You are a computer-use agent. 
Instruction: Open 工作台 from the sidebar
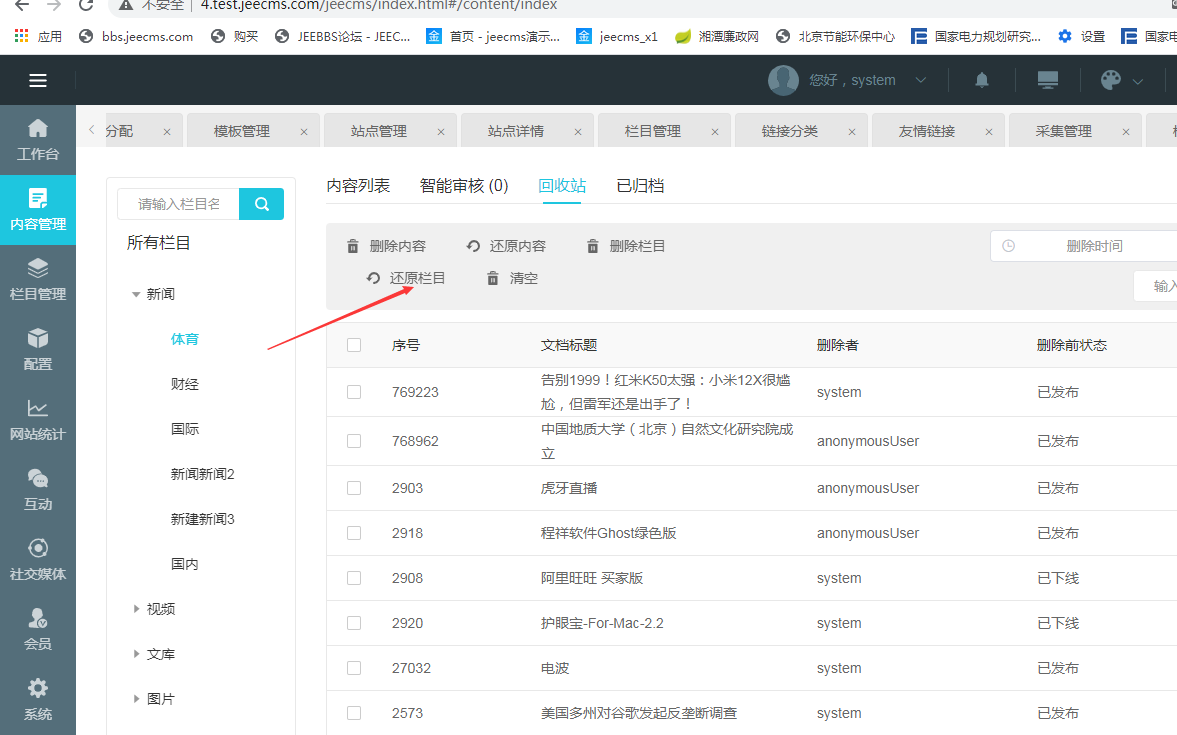coord(38,140)
